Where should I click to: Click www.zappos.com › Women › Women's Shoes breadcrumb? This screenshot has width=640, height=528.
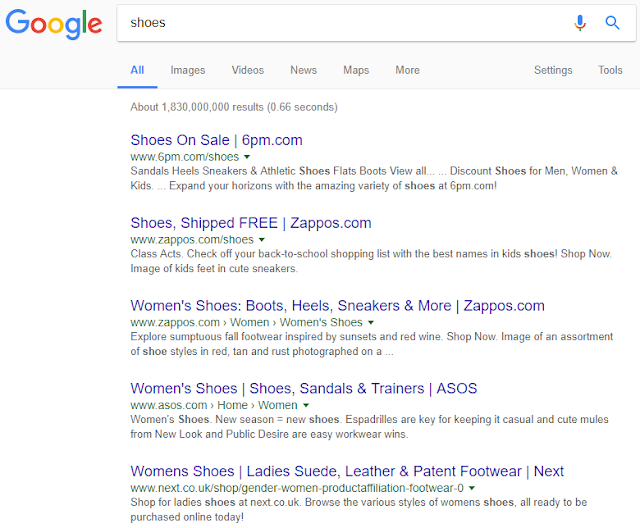point(247,322)
